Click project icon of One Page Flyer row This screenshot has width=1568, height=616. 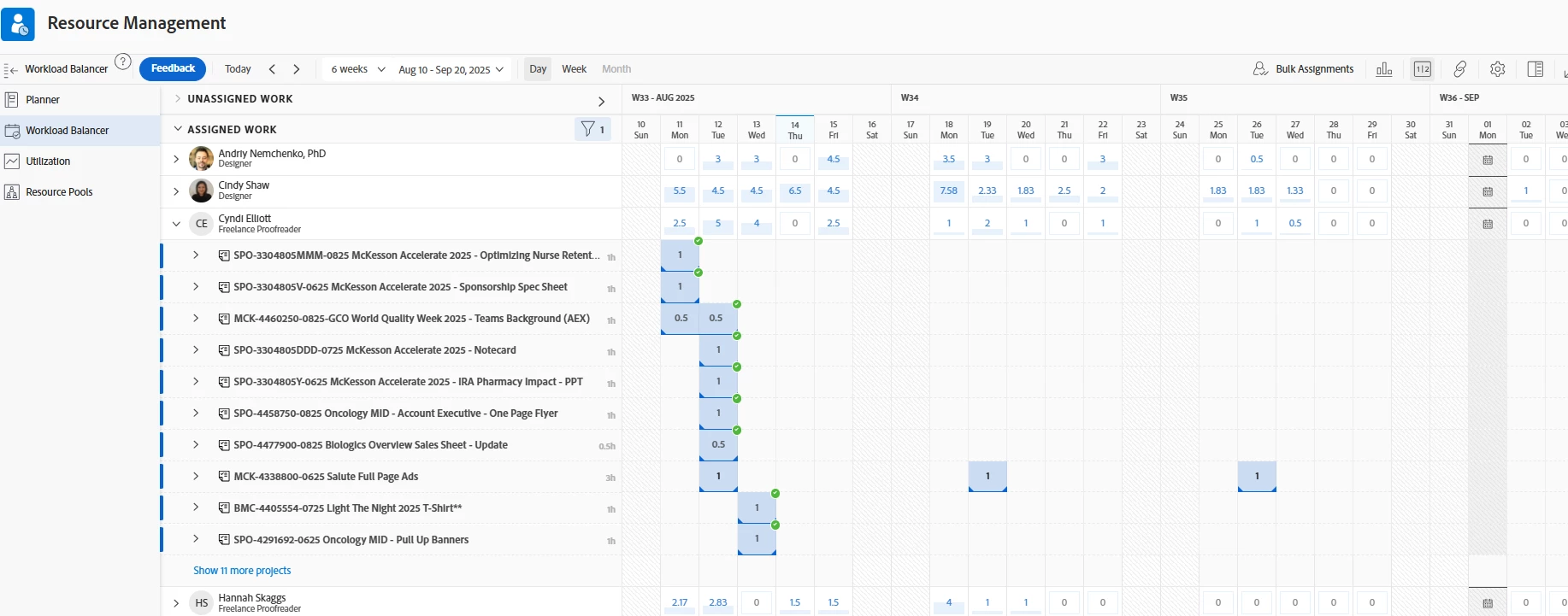coord(224,414)
